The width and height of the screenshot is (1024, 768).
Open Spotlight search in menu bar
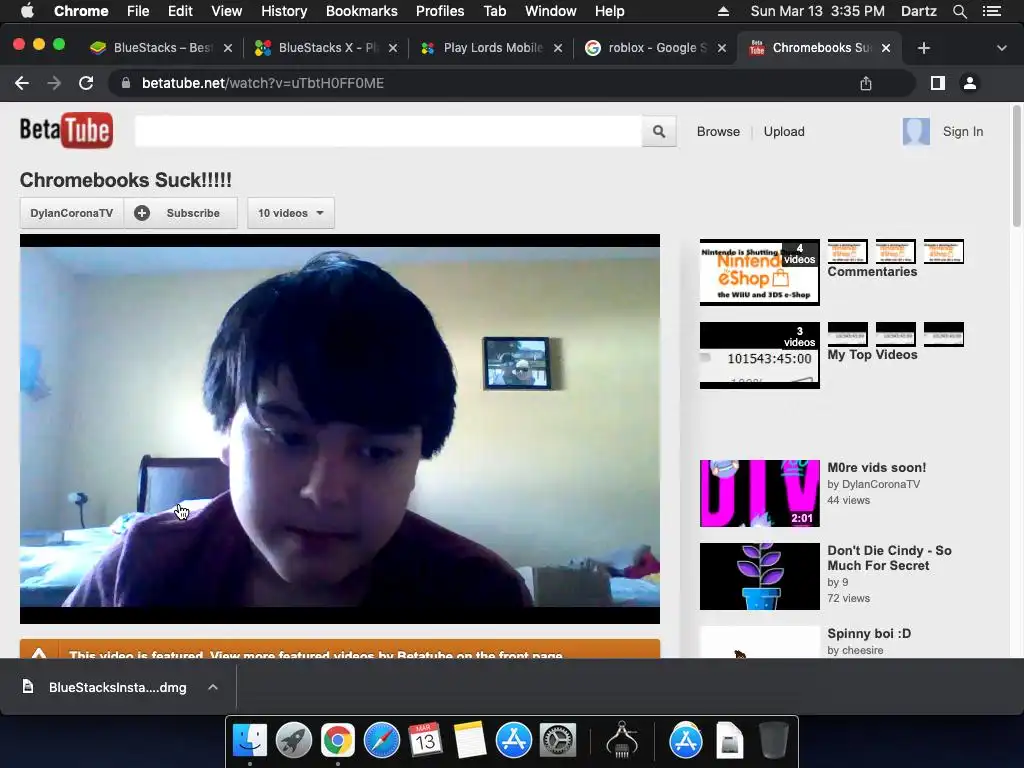959,11
